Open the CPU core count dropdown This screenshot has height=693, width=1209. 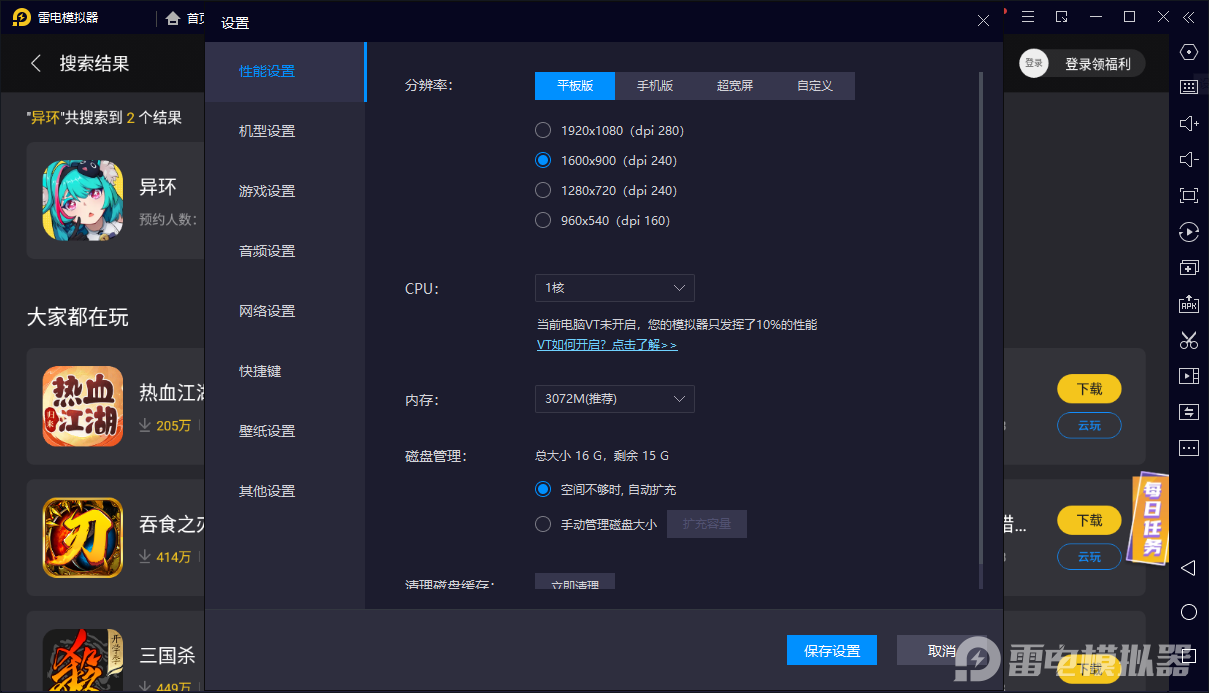click(614, 288)
